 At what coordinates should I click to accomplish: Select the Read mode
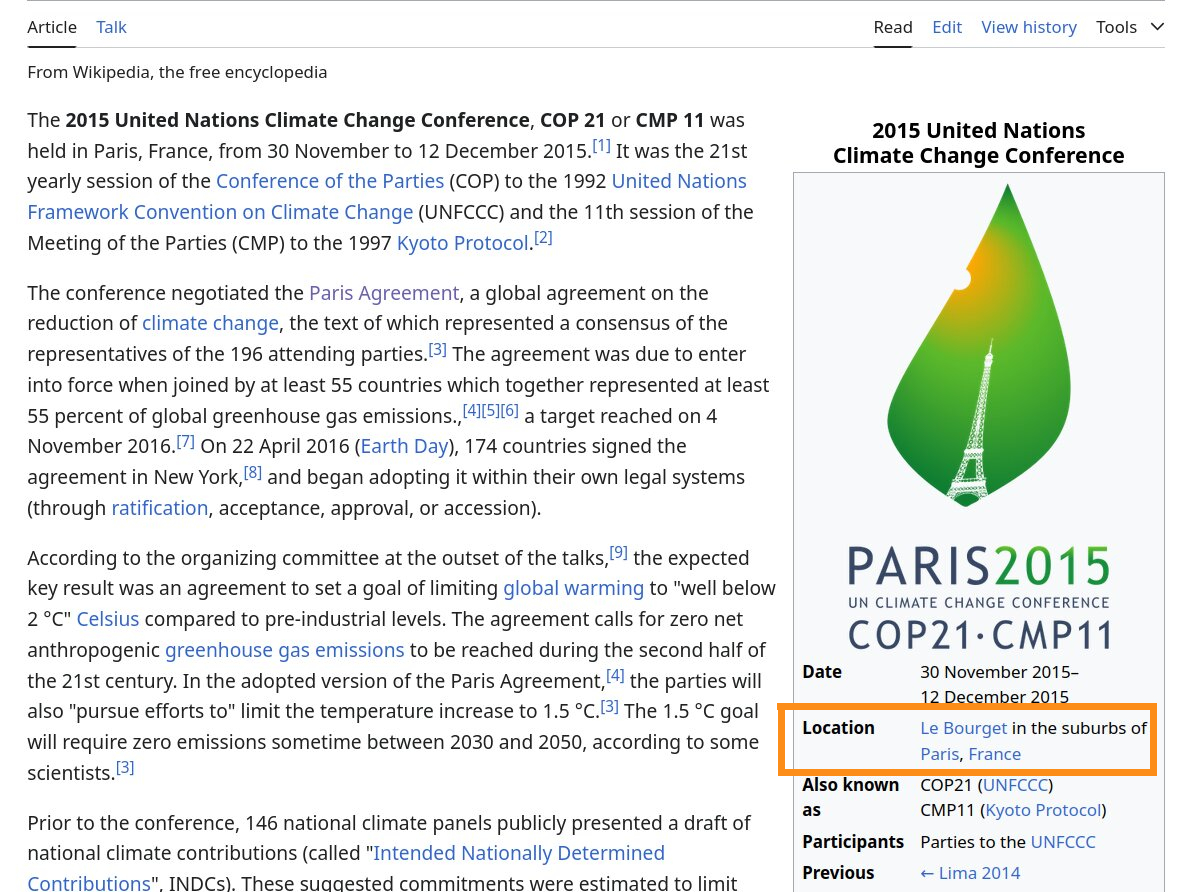[892, 26]
